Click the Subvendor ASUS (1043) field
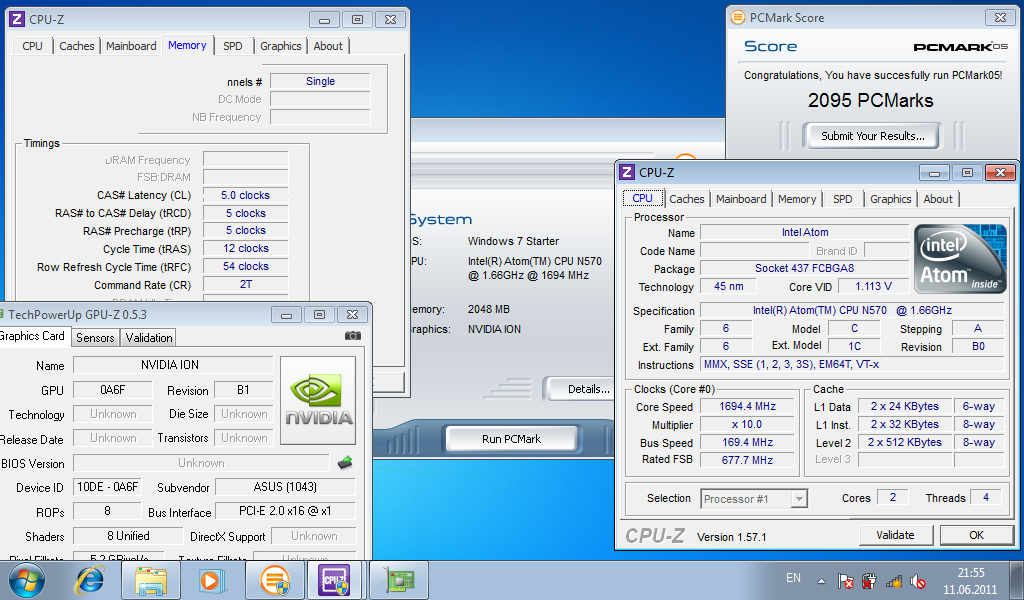This screenshot has width=1024, height=600. point(285,487)
